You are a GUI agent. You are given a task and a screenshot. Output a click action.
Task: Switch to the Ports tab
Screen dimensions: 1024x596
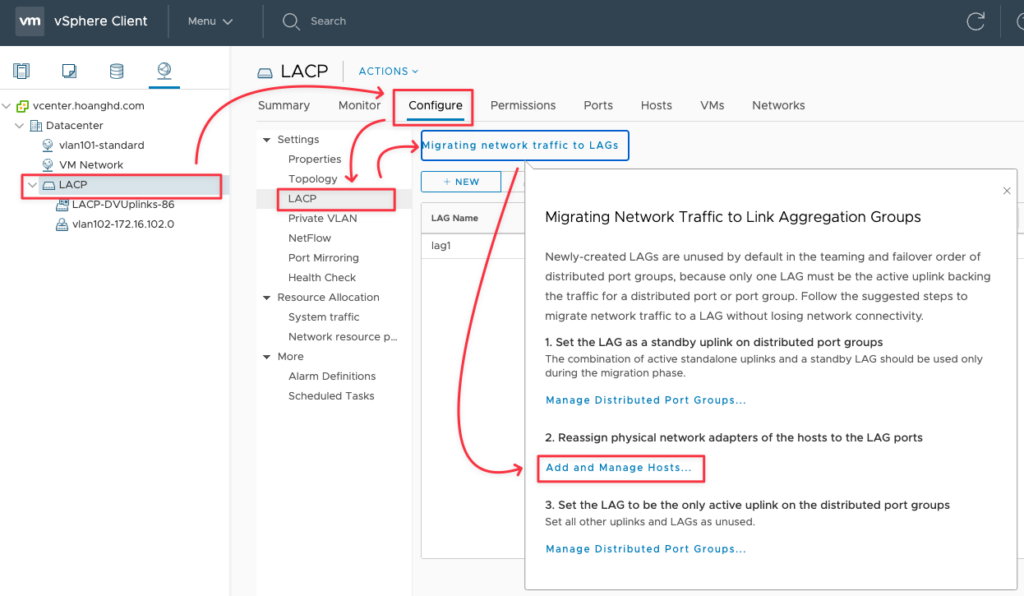[x=598, y=105]
